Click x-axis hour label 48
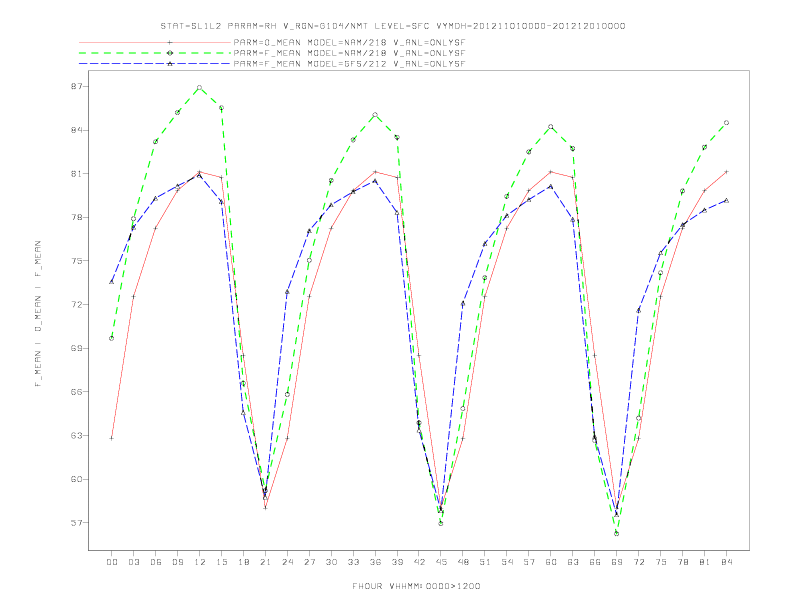This screenshot has width=792, height=612. click(x=463, y=562)
